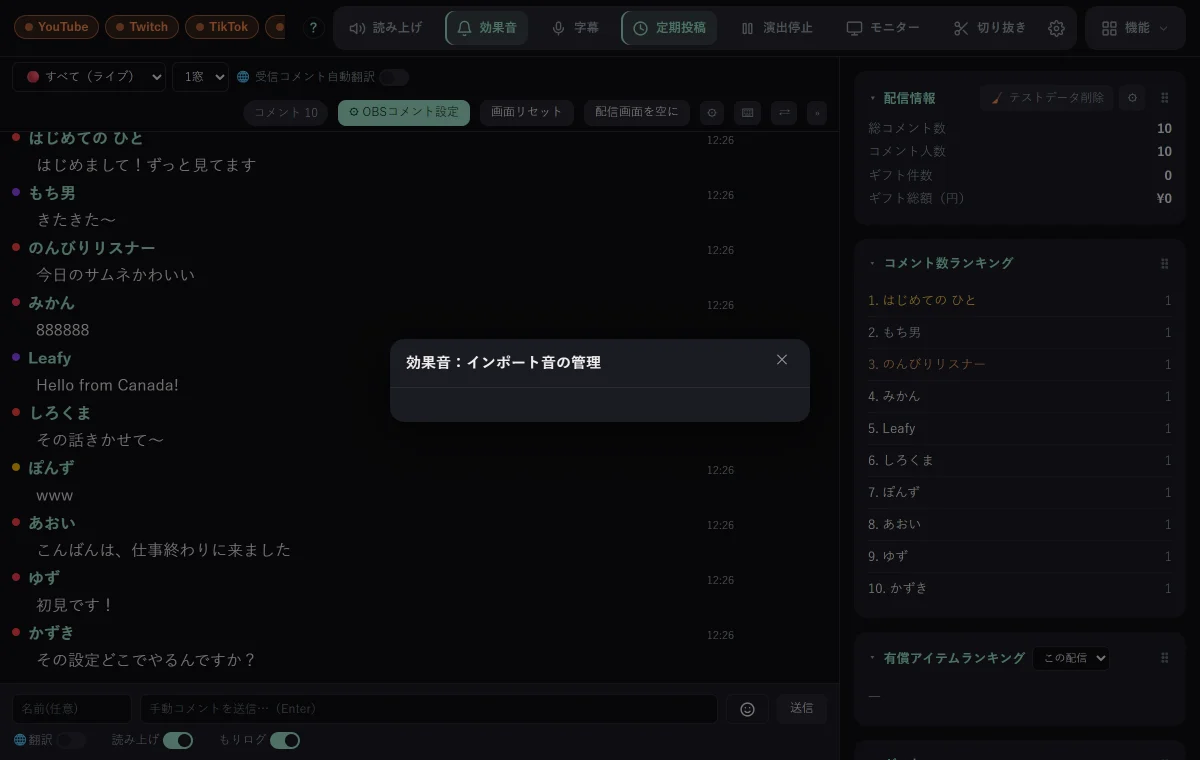The width and height of the screenshot is (1200, 760).
Task: Open 定期投稿 clock button
Action: click(669, 28)
